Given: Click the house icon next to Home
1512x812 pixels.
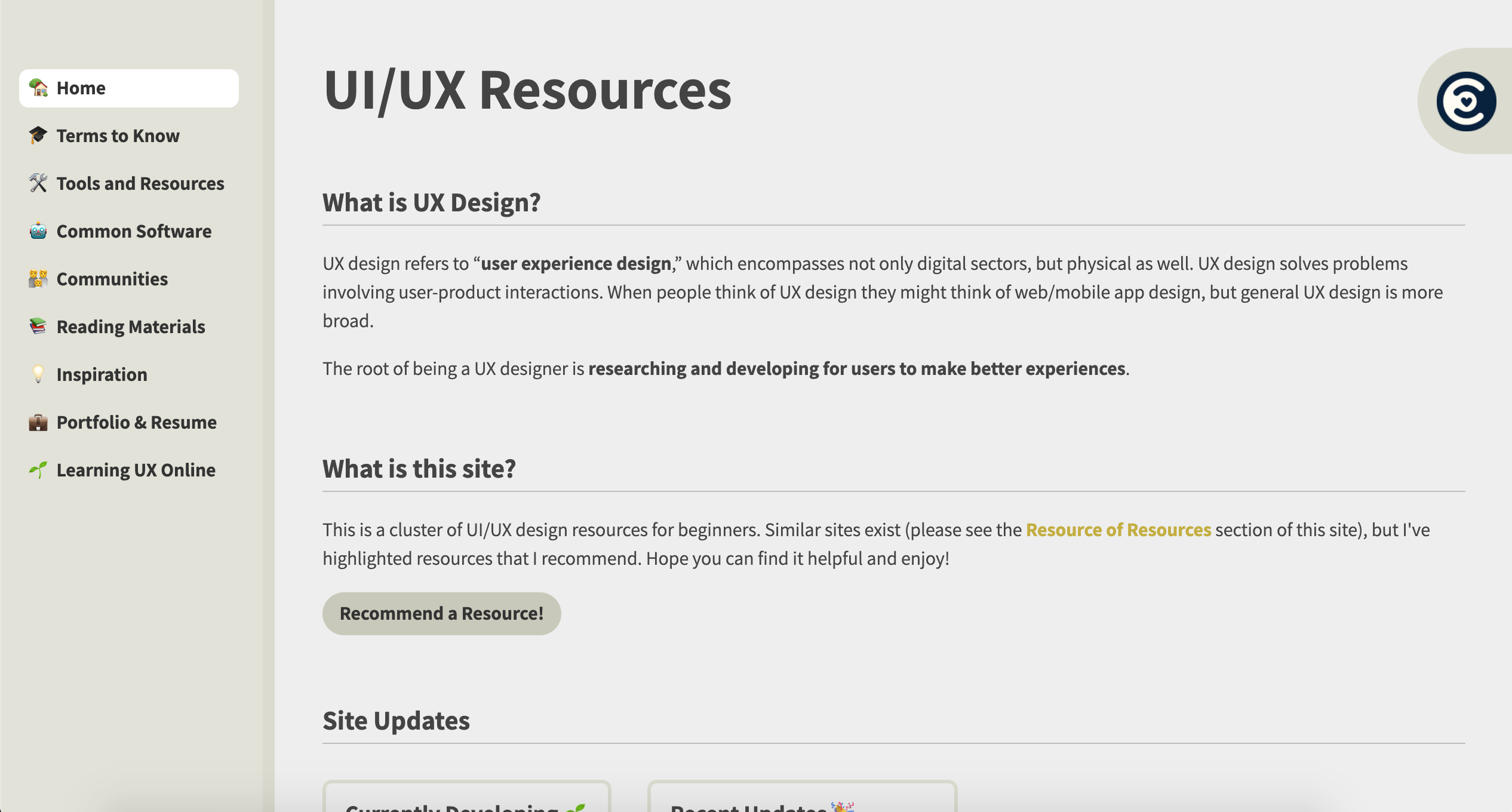Looking at the screenshot, I should coord(38,88).
